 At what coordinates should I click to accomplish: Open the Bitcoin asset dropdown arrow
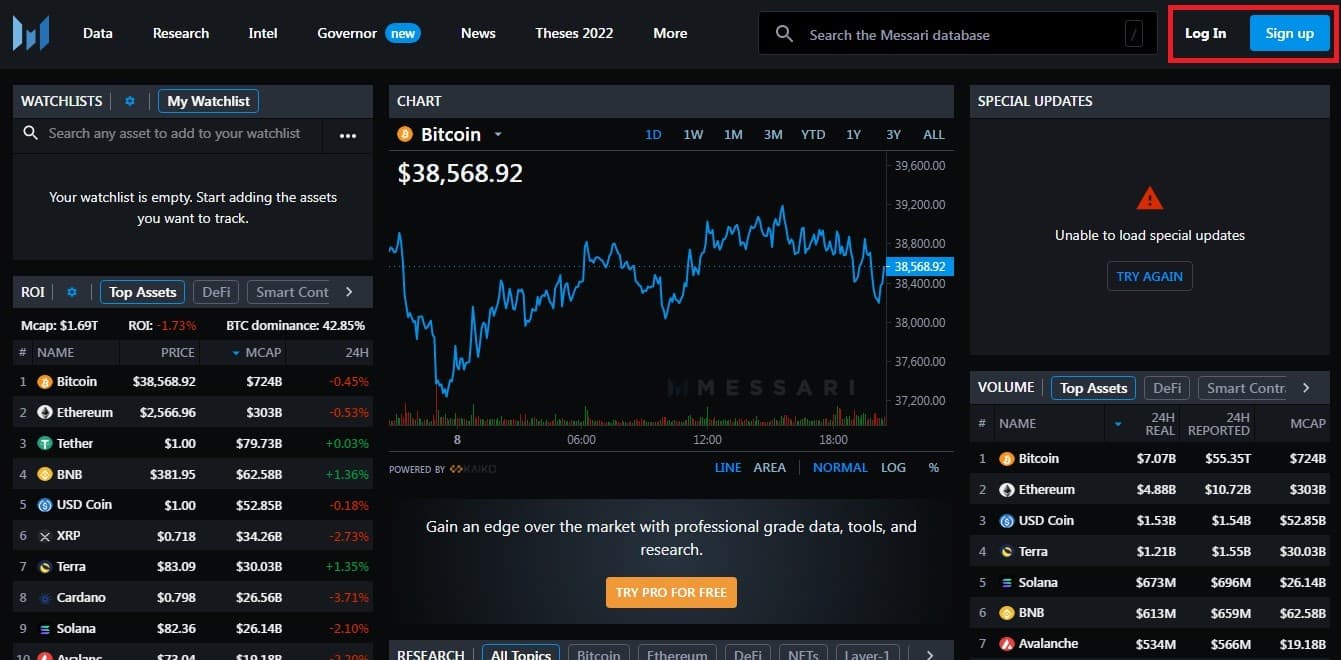tap(497, 135)
